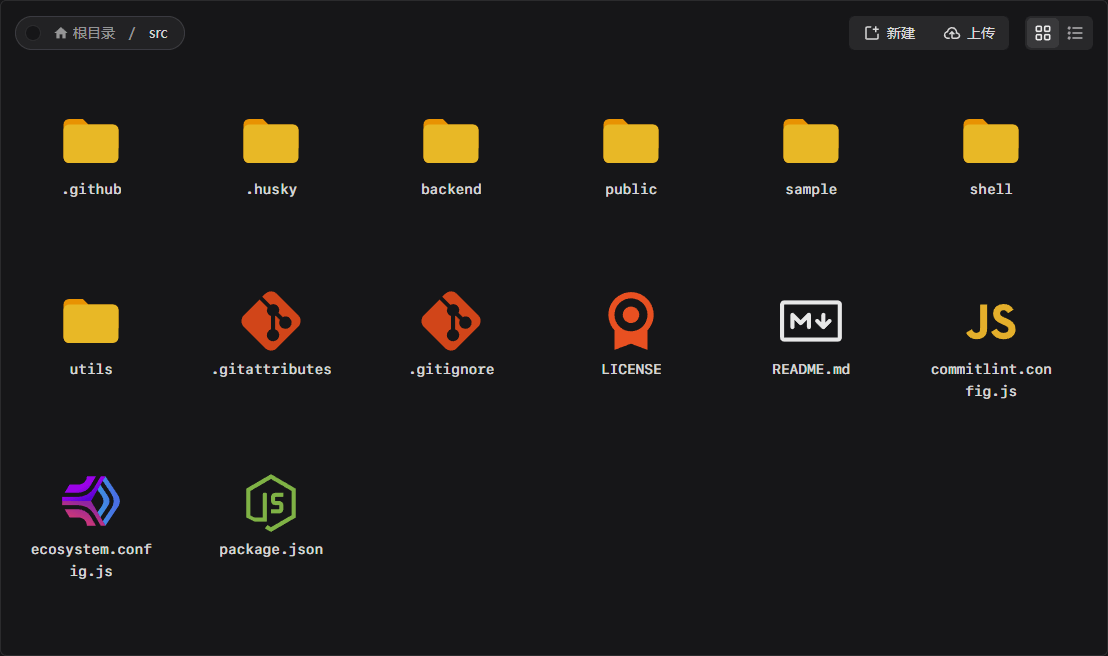Image resolution: width=1108 pixels, height=656 pixels.
Task: Toggle the circle button beside the home breadcrumb
Action: pyautogui.click(x=33, y=33)
